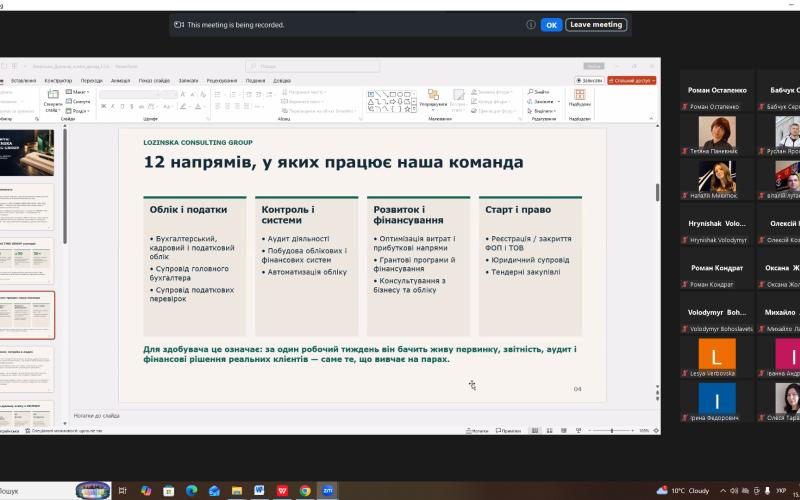Start slide show from status bar icon
Viewport: 800px width, 500px height.
pyautogui.click(x=578, y=431)
